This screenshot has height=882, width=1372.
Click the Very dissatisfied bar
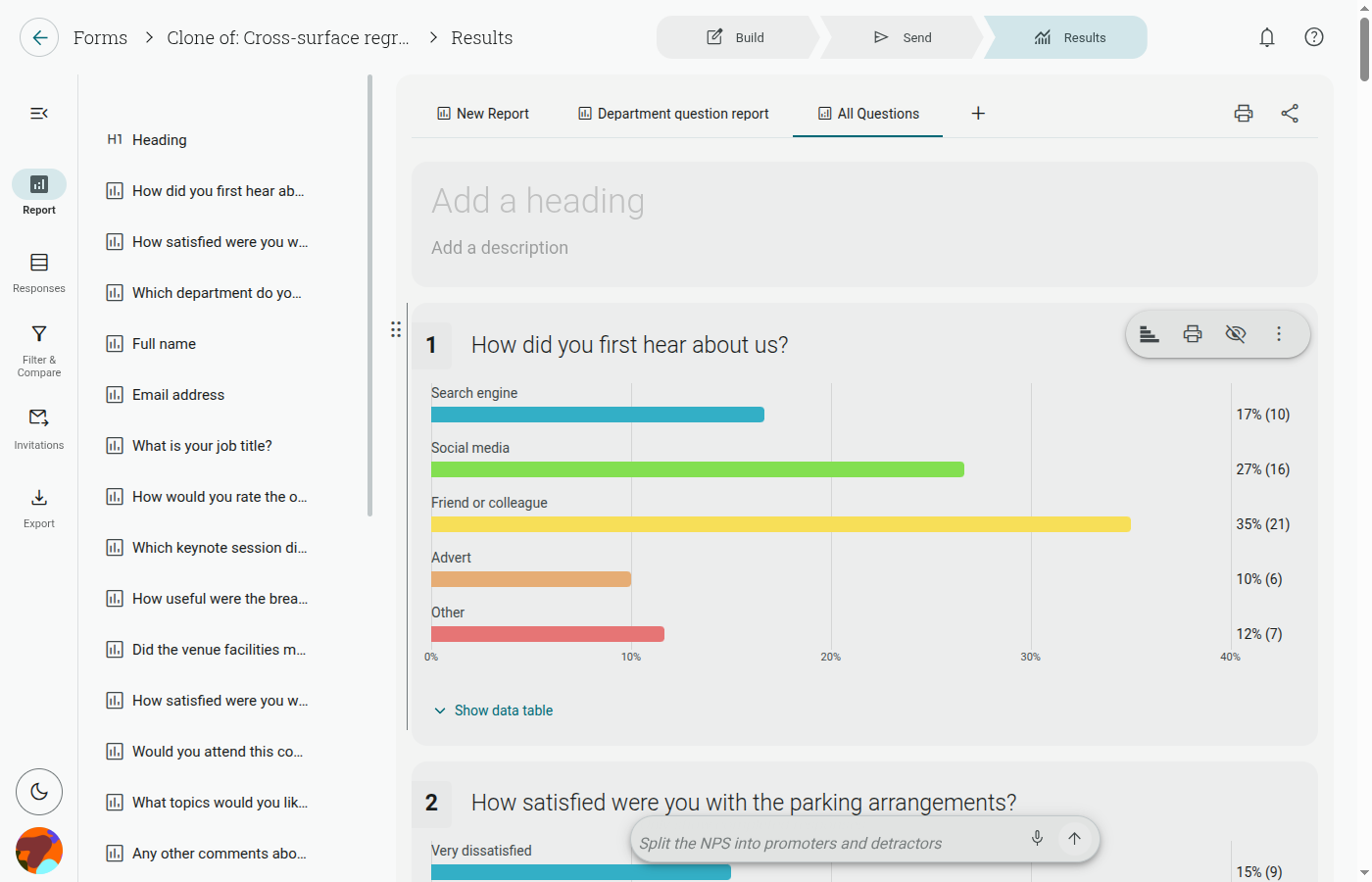click(x=581, y=871)
